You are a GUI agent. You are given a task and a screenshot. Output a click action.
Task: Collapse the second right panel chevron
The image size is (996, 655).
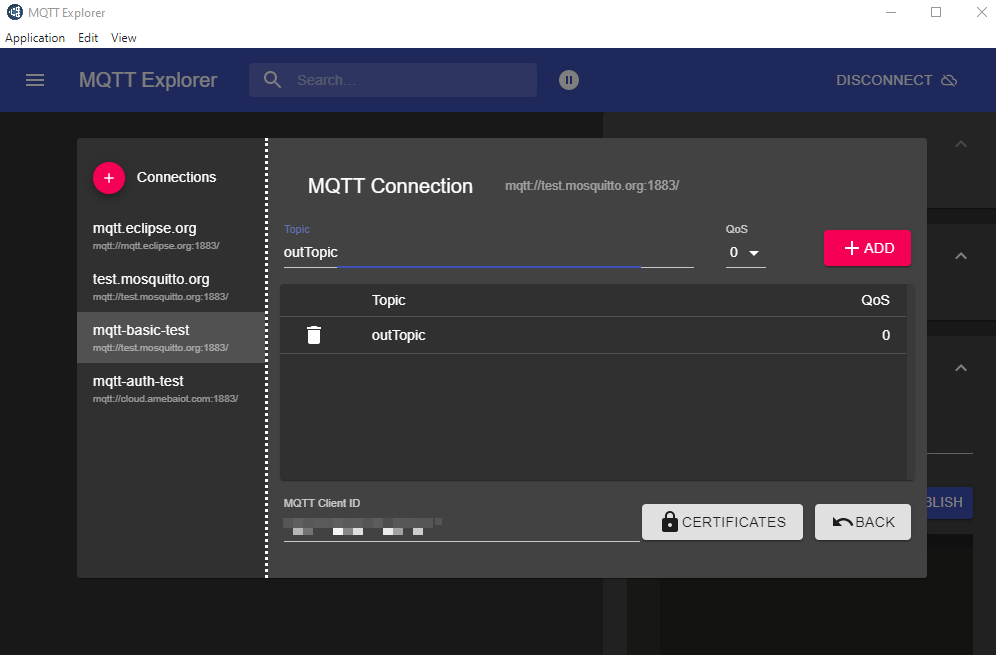tap(961, 256)
